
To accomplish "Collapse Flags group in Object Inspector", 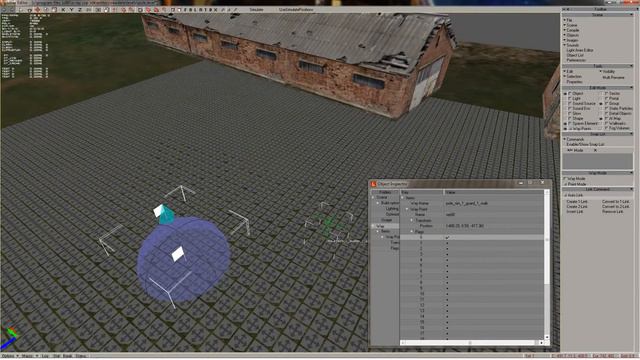I will click(x=412, y=231).
